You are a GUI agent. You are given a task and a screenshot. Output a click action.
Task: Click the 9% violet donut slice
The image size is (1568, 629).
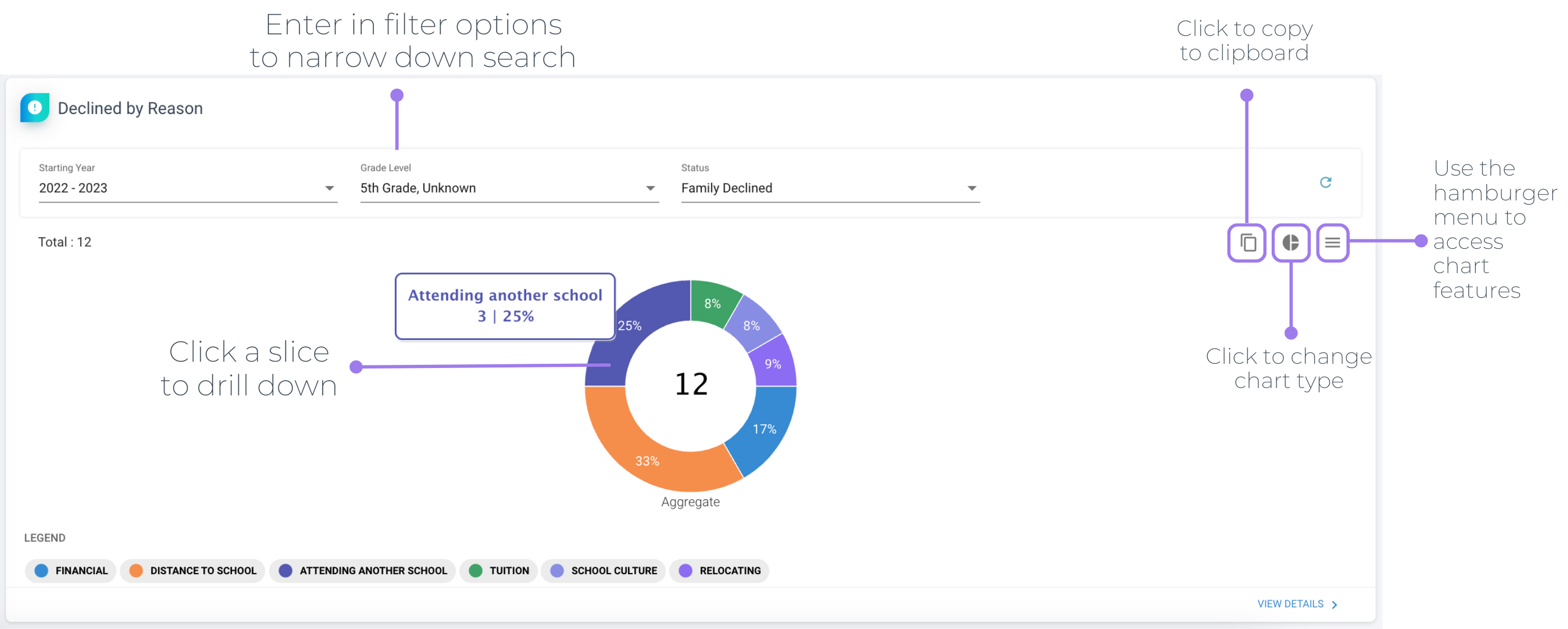774,364
